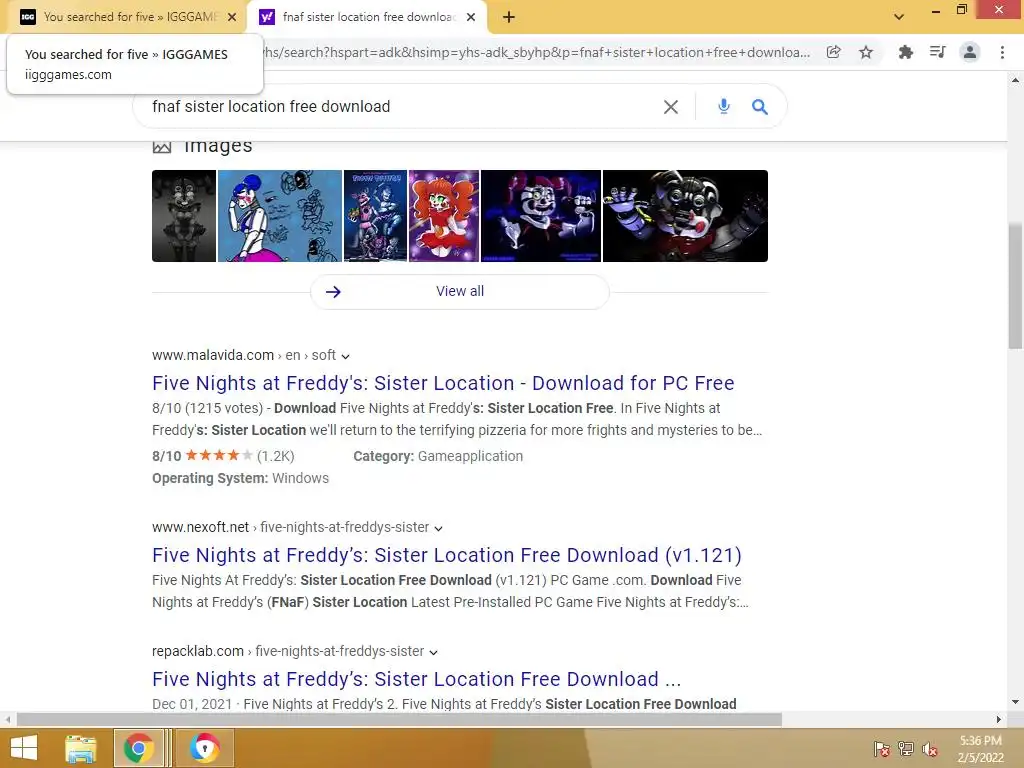Image resolution: width=1024 pixels, height=768 pixels.
Task: Open the Chrome profile avatar
Action: tap(970, 52)
